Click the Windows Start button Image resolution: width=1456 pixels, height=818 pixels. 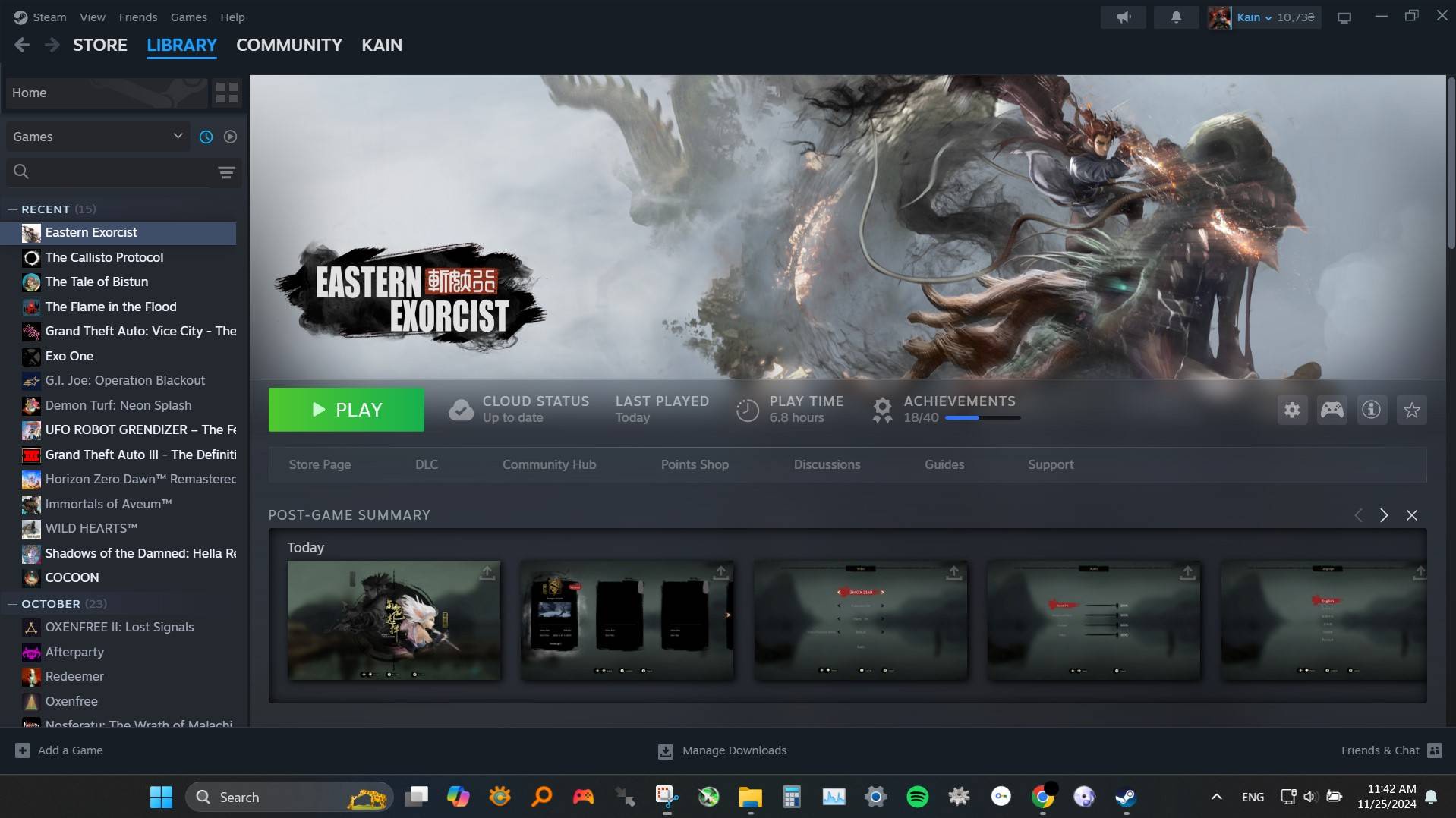161,797
